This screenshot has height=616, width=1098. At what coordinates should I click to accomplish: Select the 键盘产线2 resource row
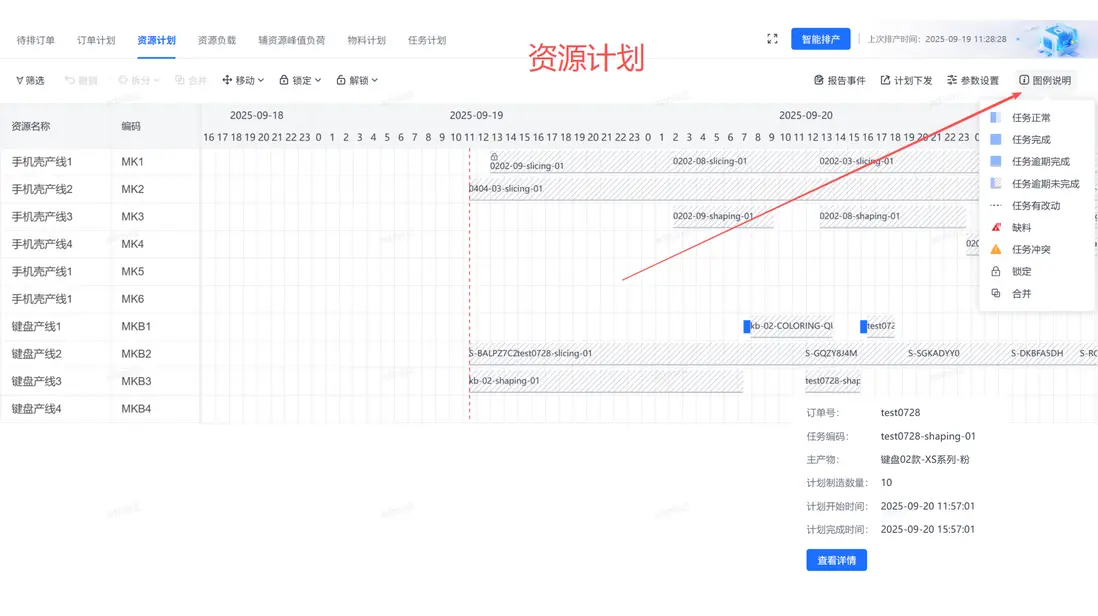pos(100,354)
